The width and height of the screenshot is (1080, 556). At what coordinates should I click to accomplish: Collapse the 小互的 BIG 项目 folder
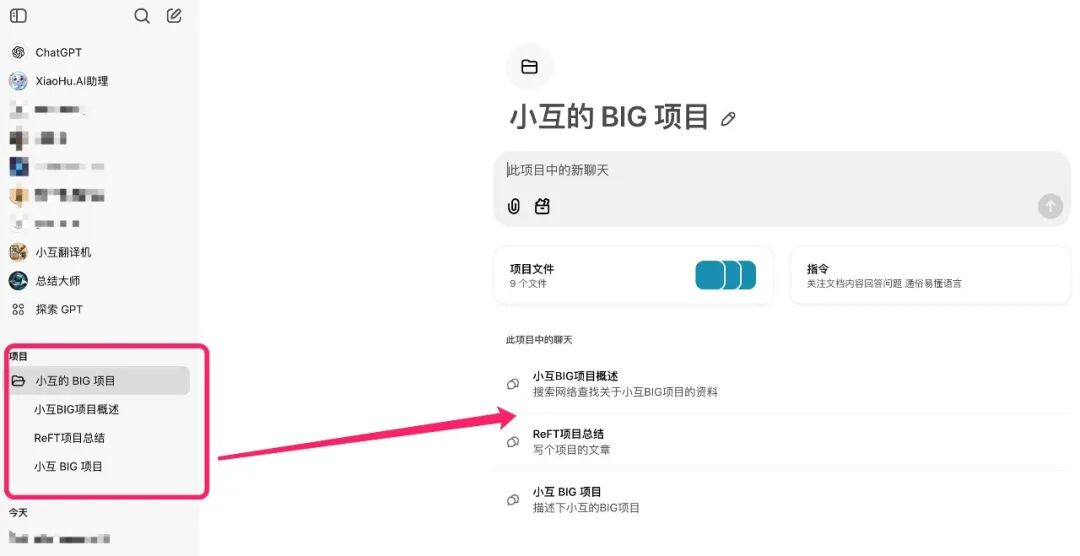click(x=18, y=381)
